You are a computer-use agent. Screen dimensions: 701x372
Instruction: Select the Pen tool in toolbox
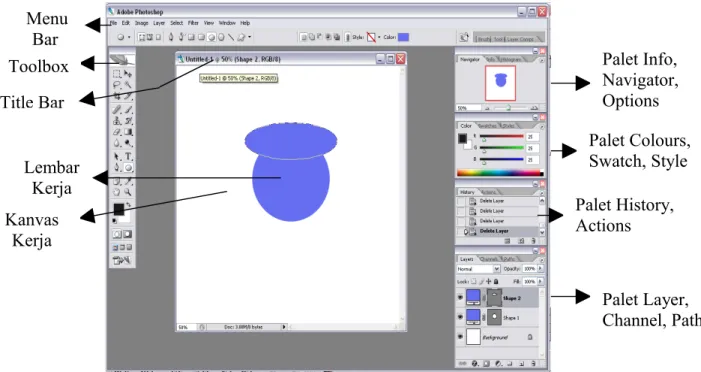pyautogui.click(x=117, y=168)
